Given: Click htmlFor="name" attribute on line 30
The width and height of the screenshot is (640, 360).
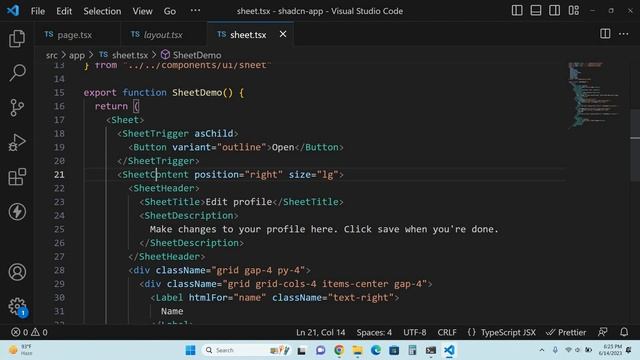Looking at the screenshot, I should [x=227, y=298].
